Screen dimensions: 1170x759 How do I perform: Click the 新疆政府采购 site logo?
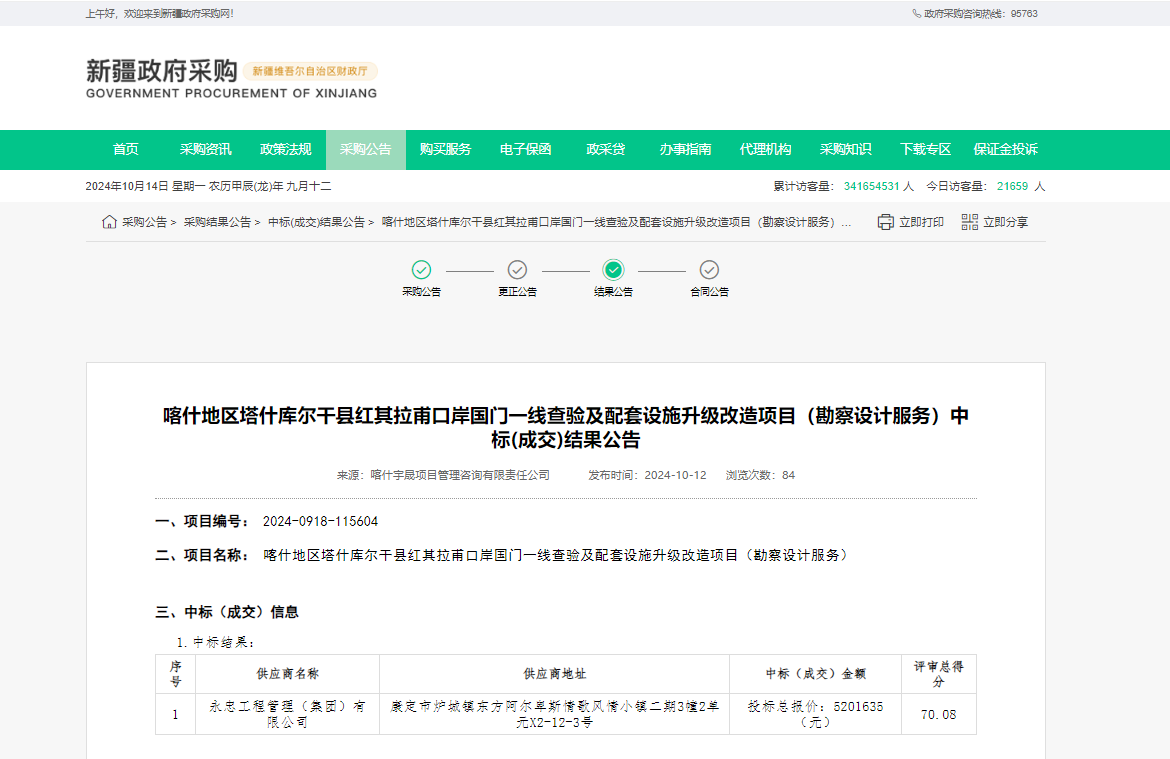(162, 72)
